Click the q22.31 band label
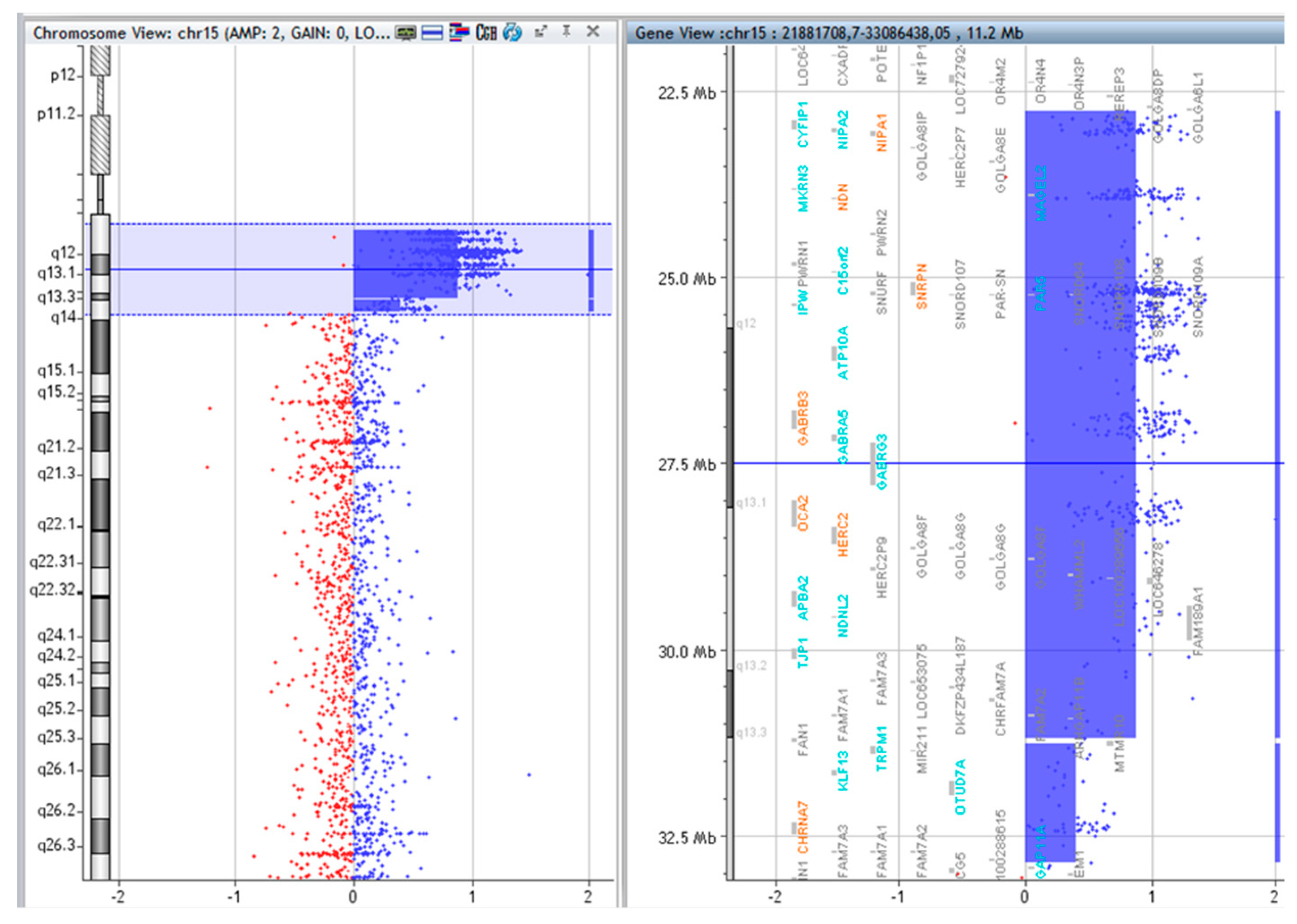This screenshot has height=924, width=1297. pos(52,562)
